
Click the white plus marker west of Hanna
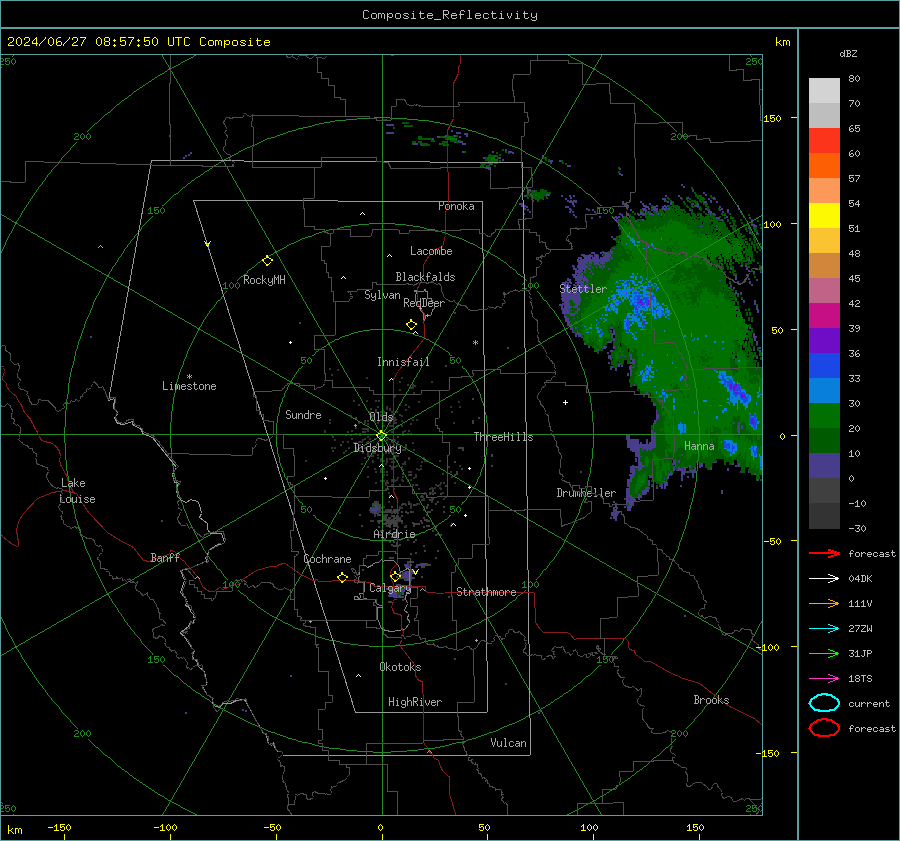565,402
